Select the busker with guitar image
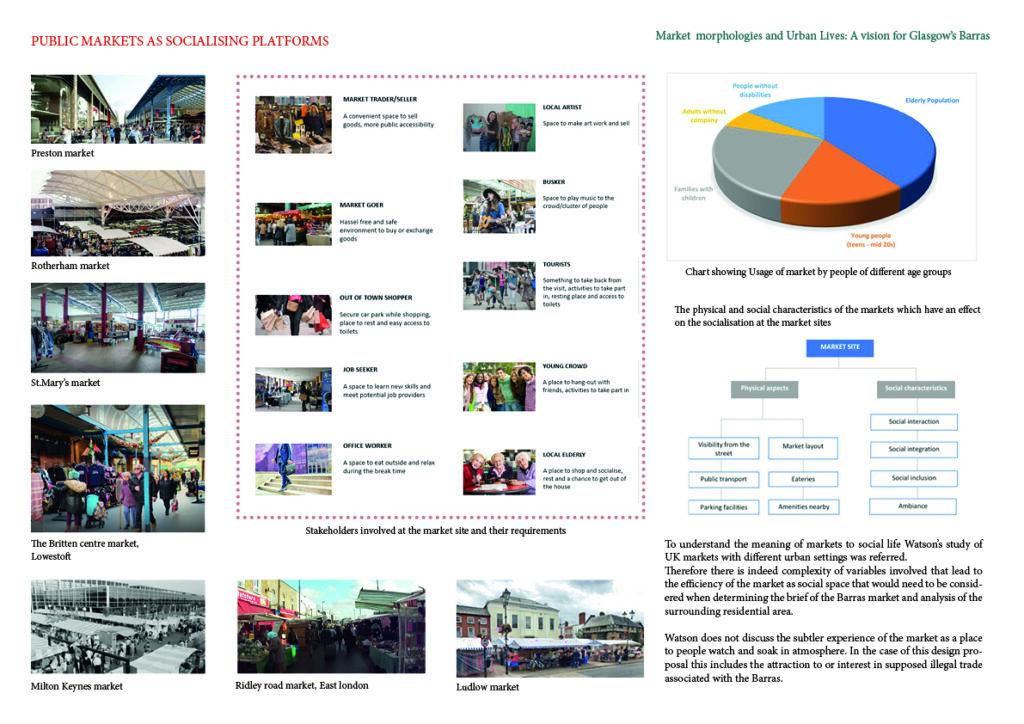 click(x=498, y=205)
